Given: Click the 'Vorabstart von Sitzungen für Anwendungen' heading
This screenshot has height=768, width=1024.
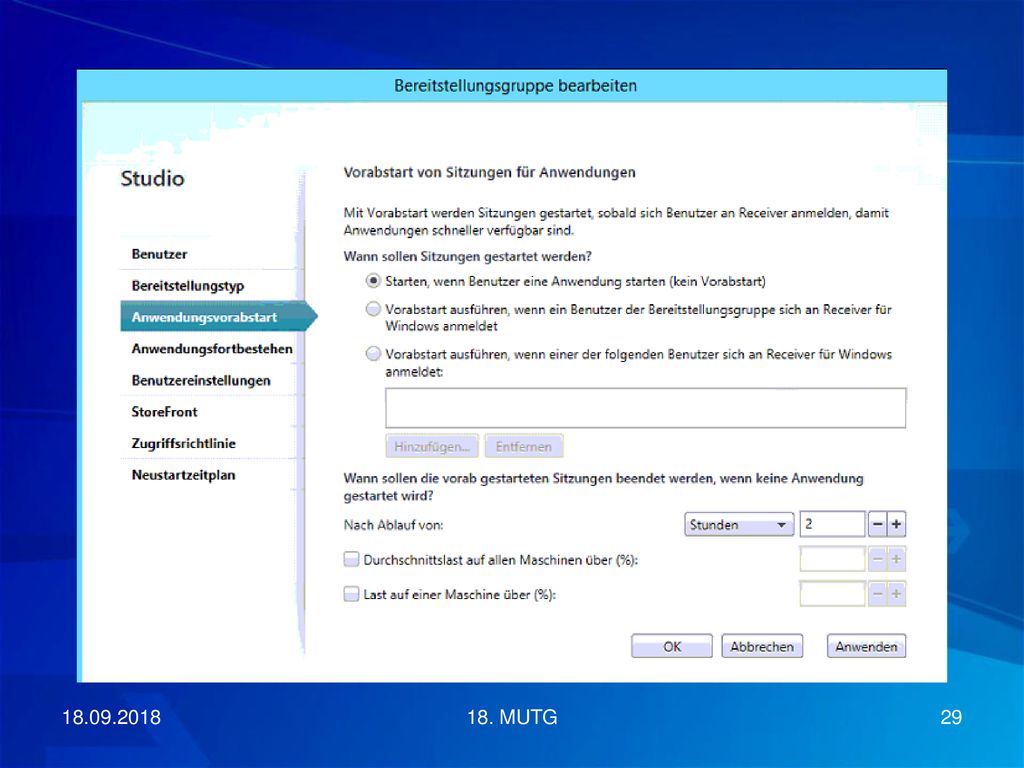Looking at the screenshot, I should point(490,172).
